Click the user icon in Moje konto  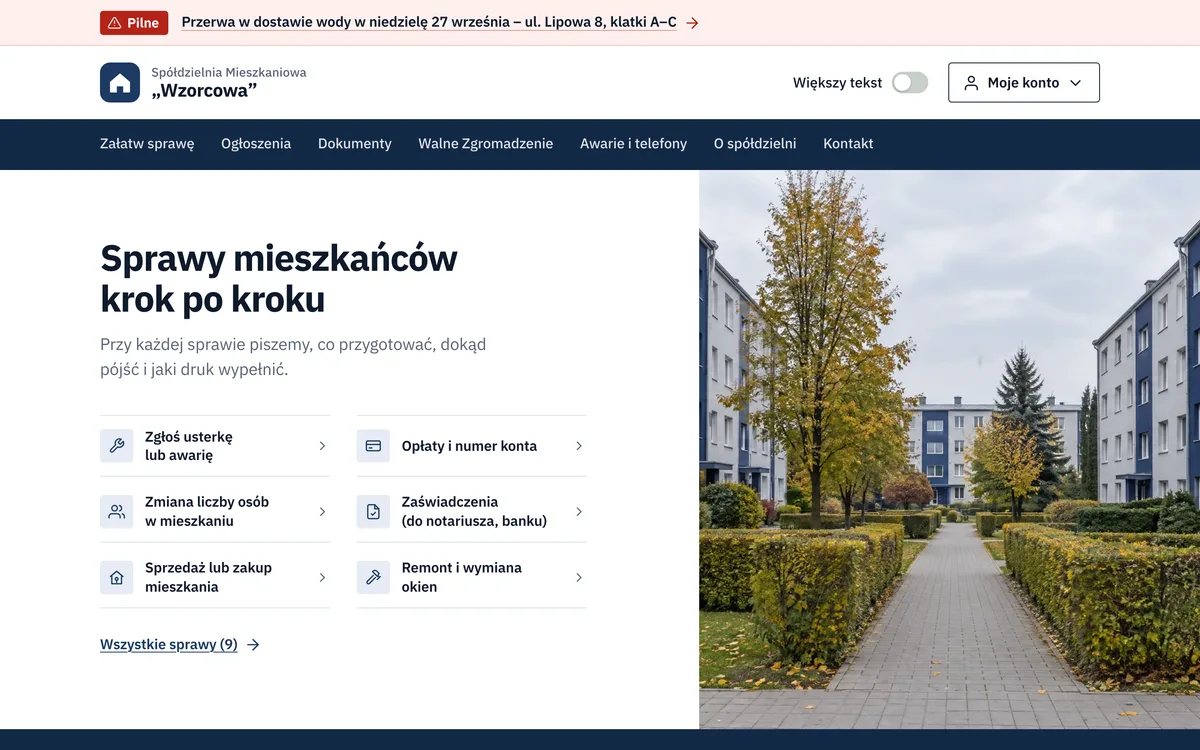pyautogui.click(x=970, y=83)
